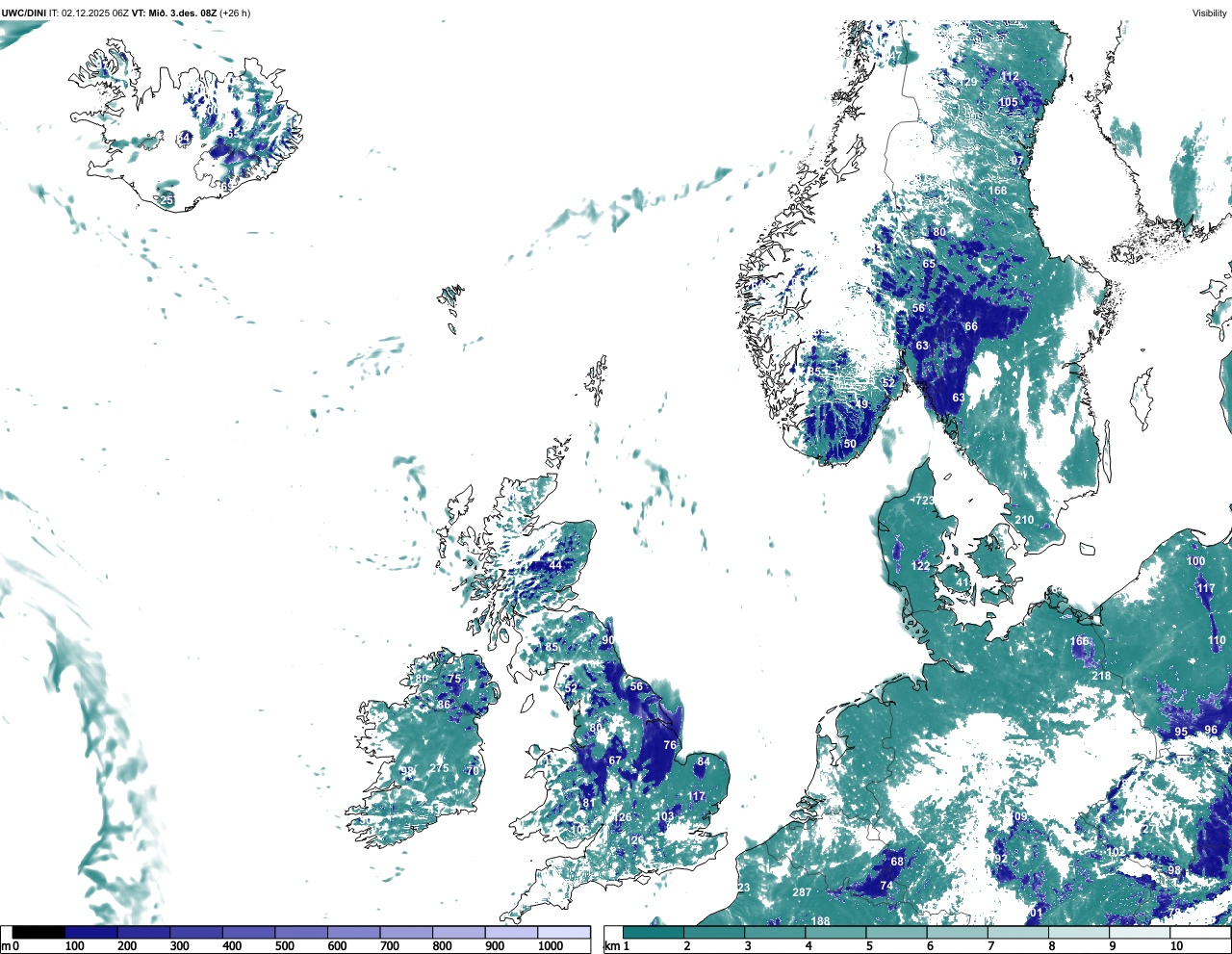Pick the 8–9 km legend swatch

(x=1080, y=932)
